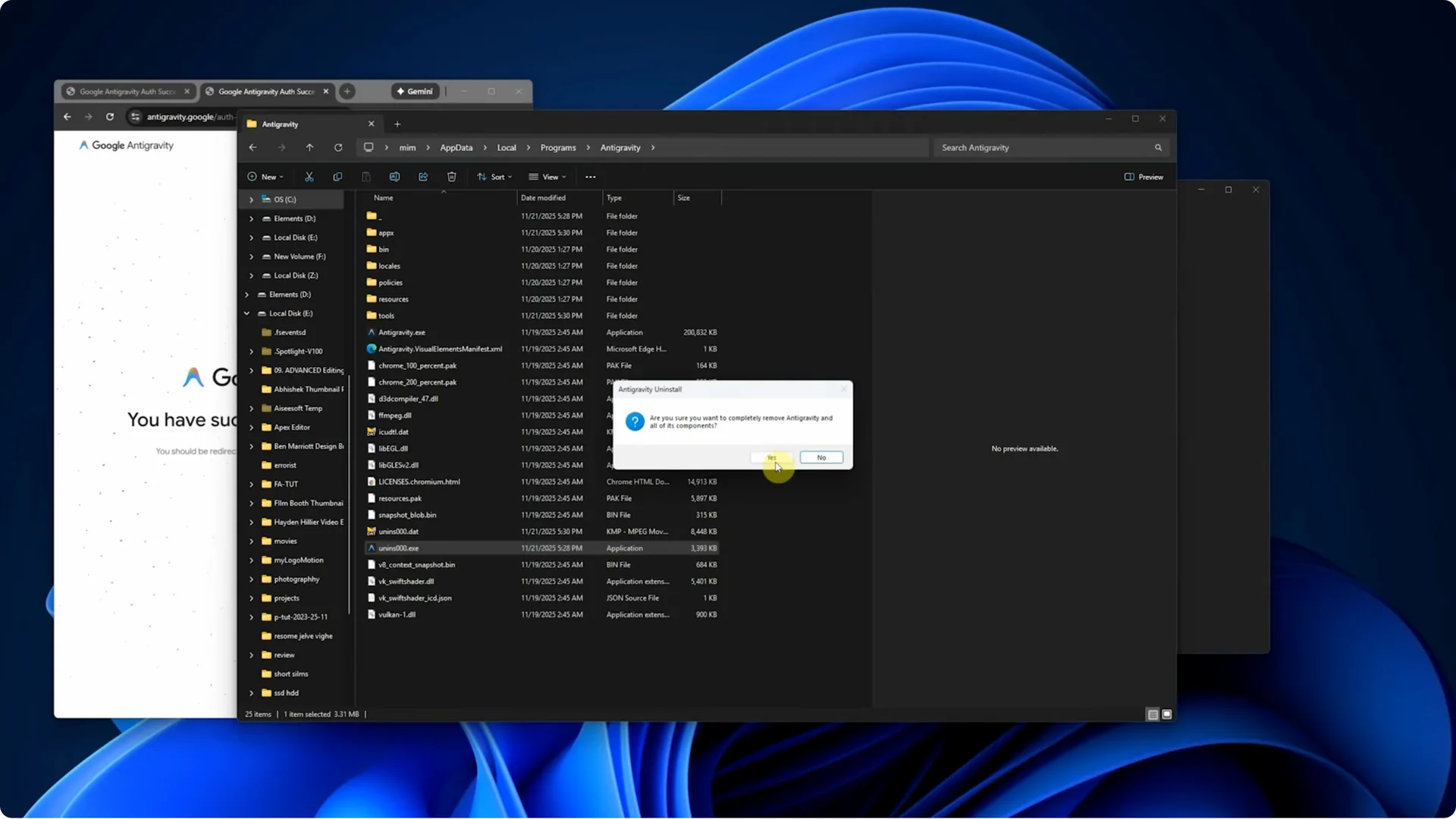Click No in Antigravity Uninstall dialog
This screenshot has width=1456, height=819.
[x=821, y=457]
